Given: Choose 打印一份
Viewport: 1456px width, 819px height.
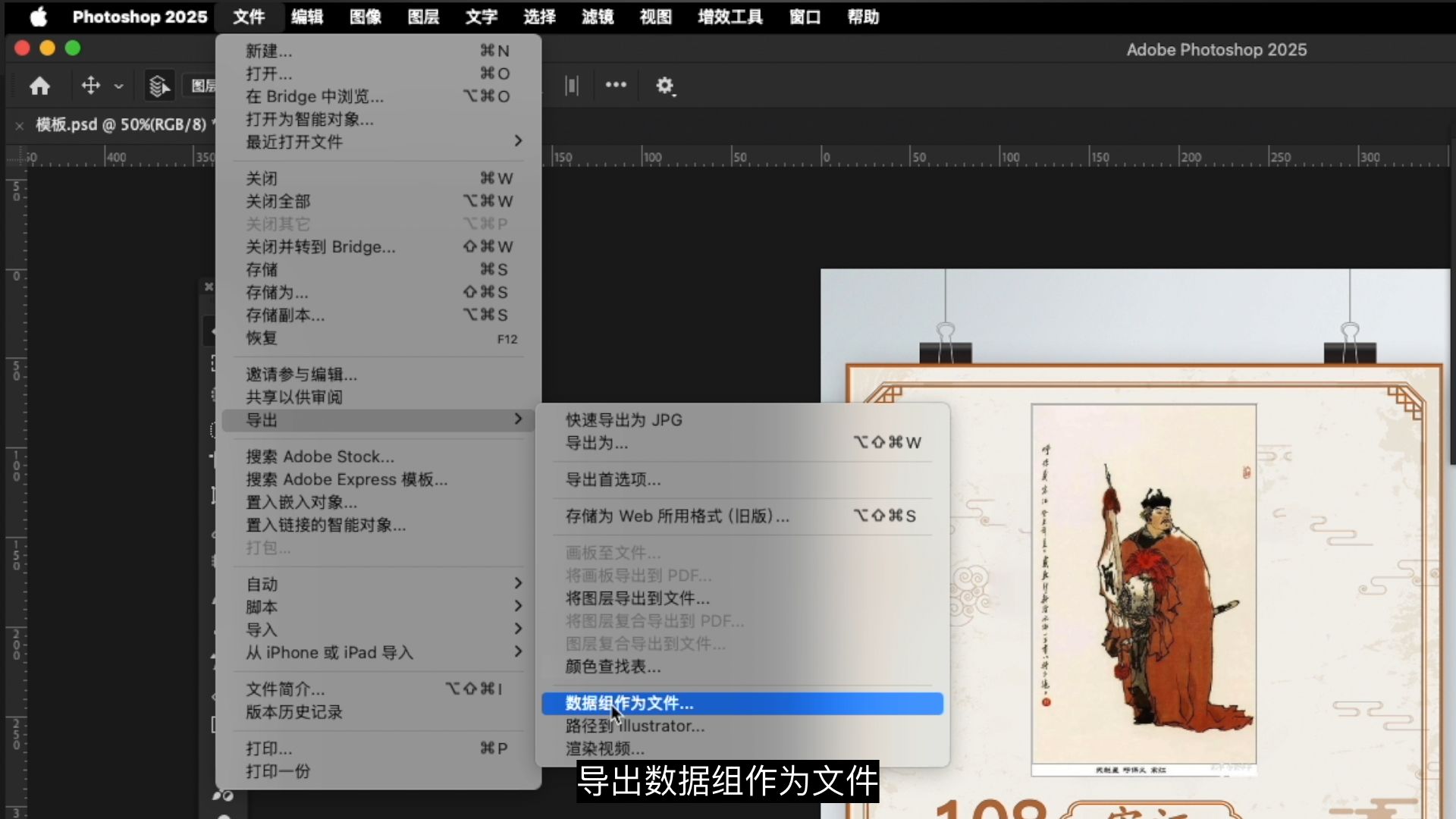Looking at the screenshot, I should coord(378,771).
